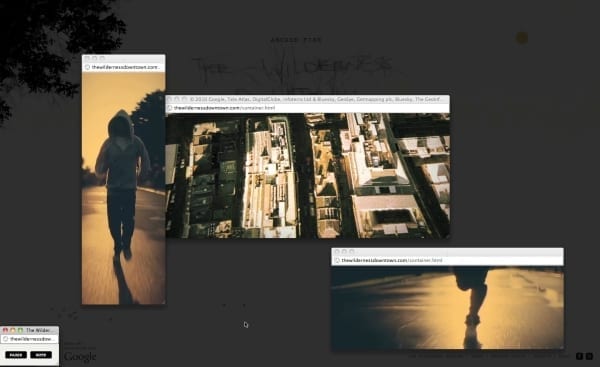This screenshot has width=600, height=367.
Task: Mute the audio in the control window
Action: coord(41,355)
